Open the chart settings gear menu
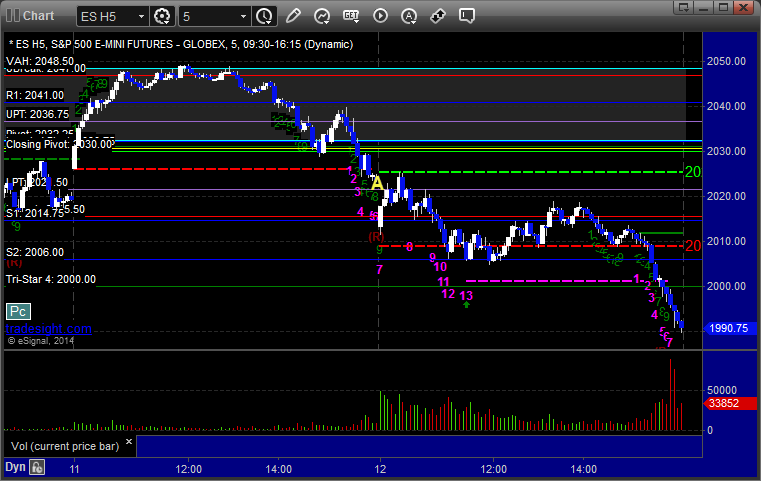This screenshot has width=761, height=481. coord(162,16)
